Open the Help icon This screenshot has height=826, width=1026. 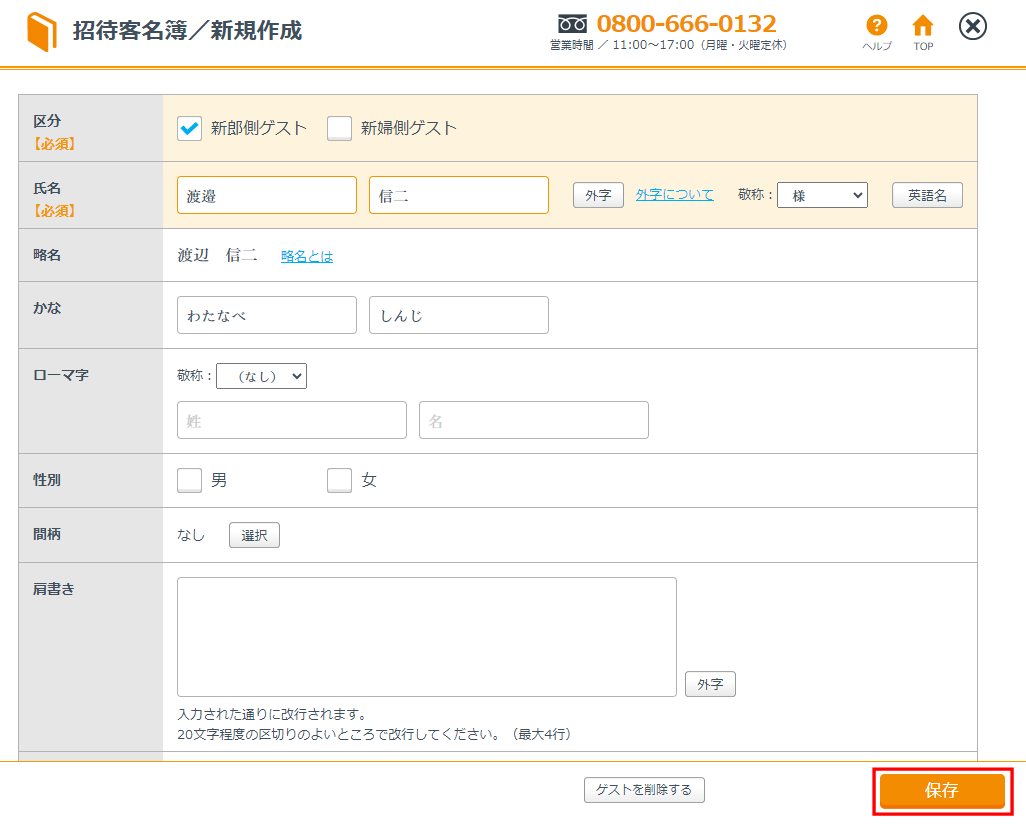click(x=876, y=27)
